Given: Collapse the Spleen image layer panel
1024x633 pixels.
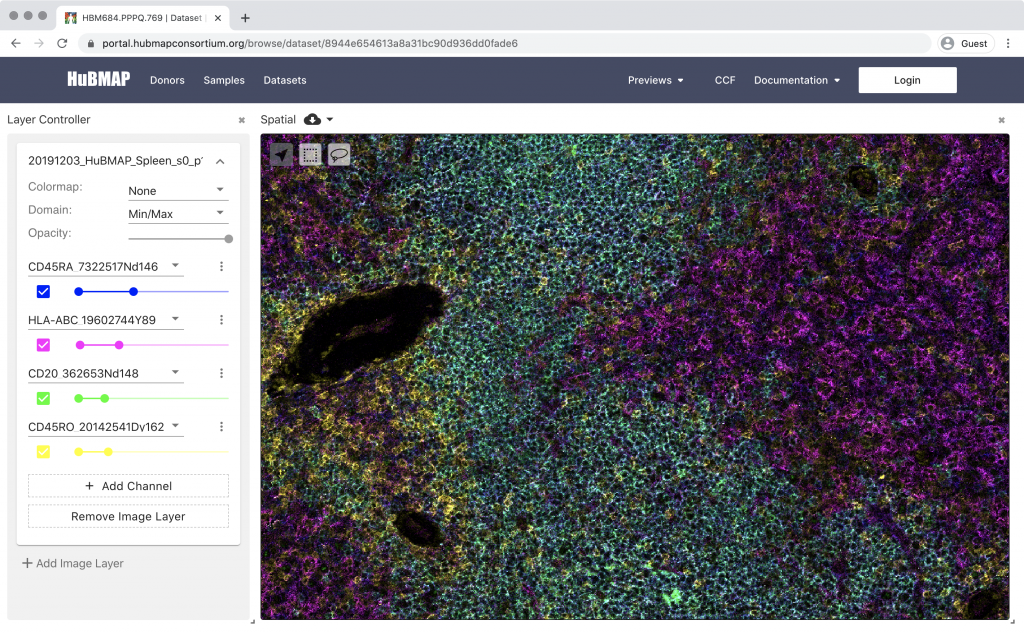Looking at the screenshot, I should click(x=220, y=160).
